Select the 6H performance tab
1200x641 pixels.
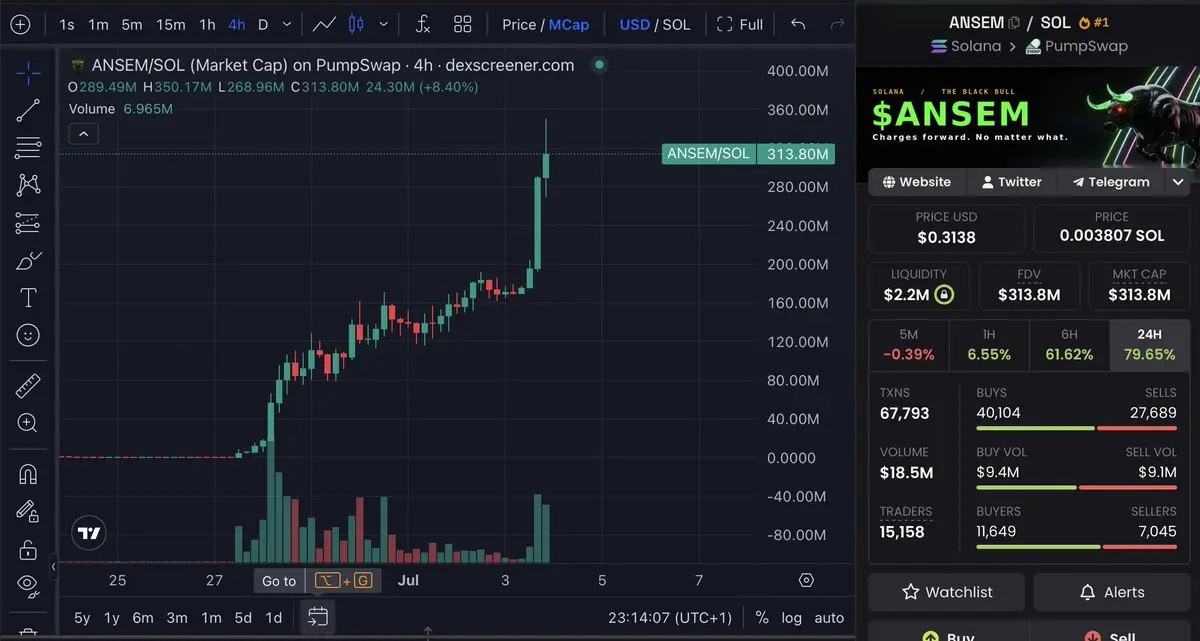point(1069,345)
